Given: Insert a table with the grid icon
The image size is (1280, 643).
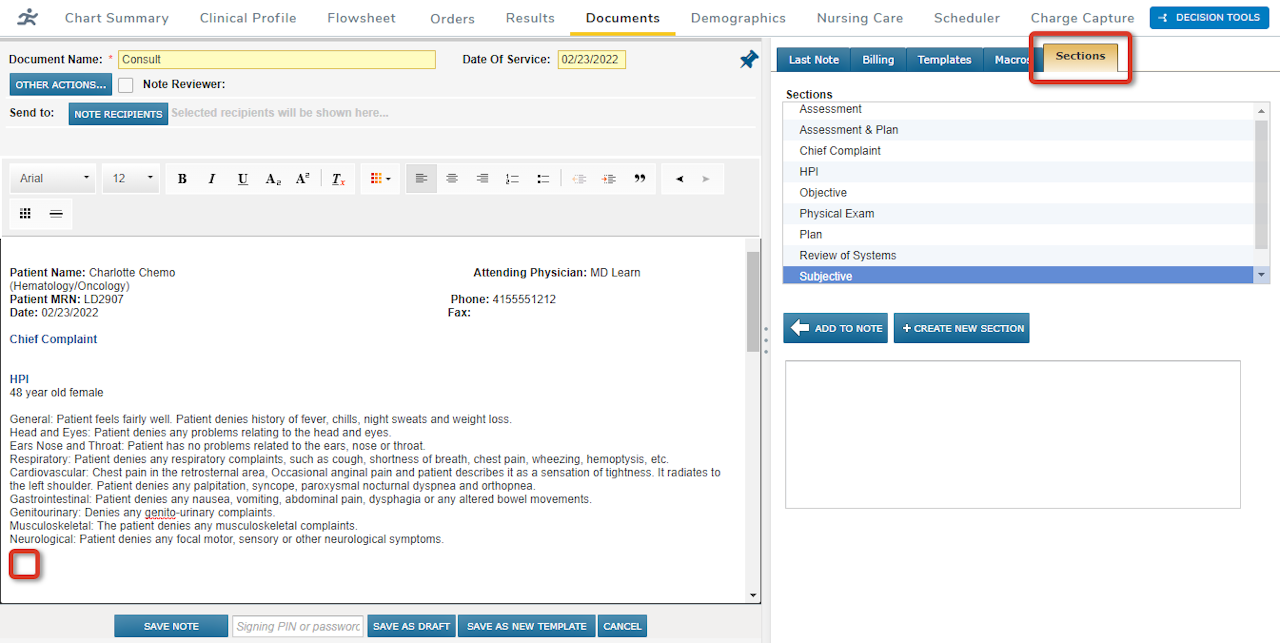Looking at the screenshot, I should (x=24, y=213).
